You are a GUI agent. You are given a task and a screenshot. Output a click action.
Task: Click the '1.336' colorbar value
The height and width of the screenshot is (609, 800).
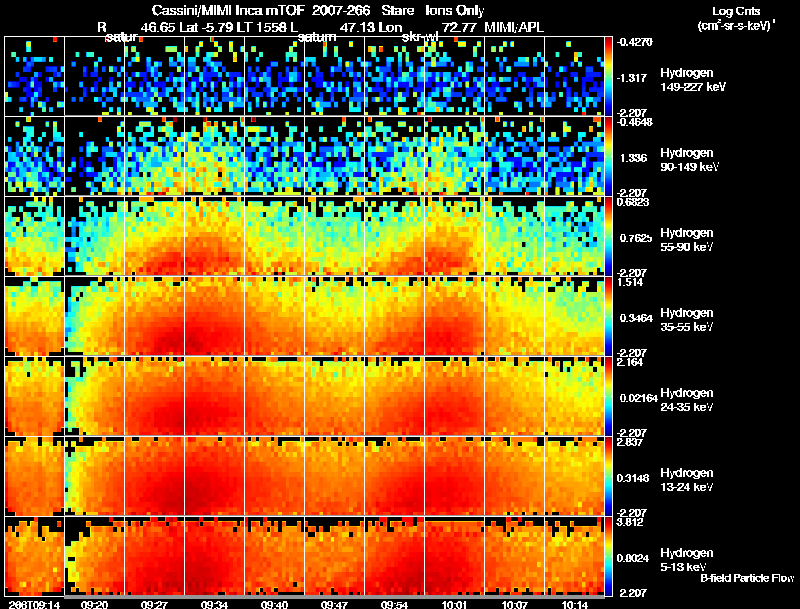pos(633,158)
